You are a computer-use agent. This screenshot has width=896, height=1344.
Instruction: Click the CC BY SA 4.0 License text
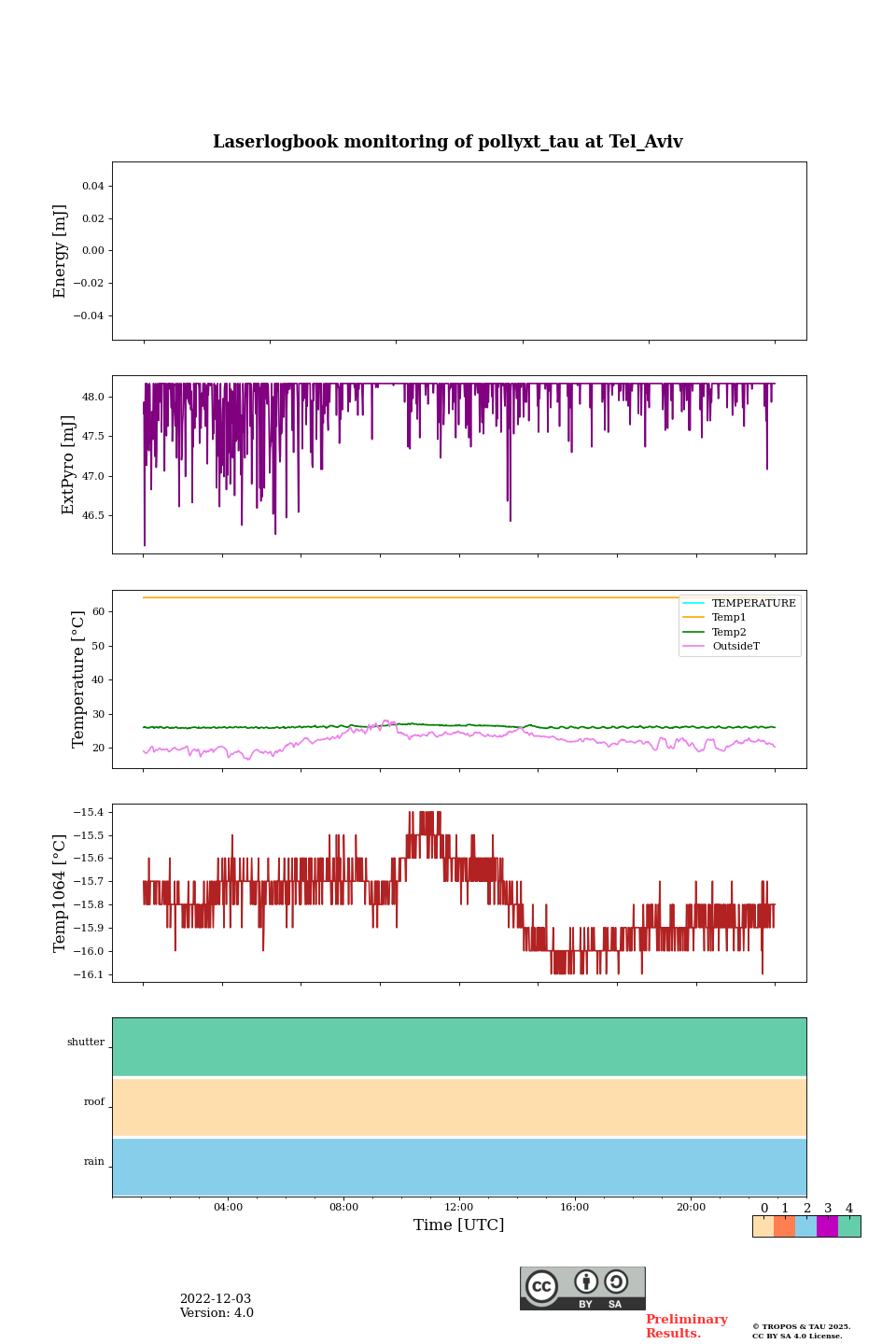coord(797,1336)
